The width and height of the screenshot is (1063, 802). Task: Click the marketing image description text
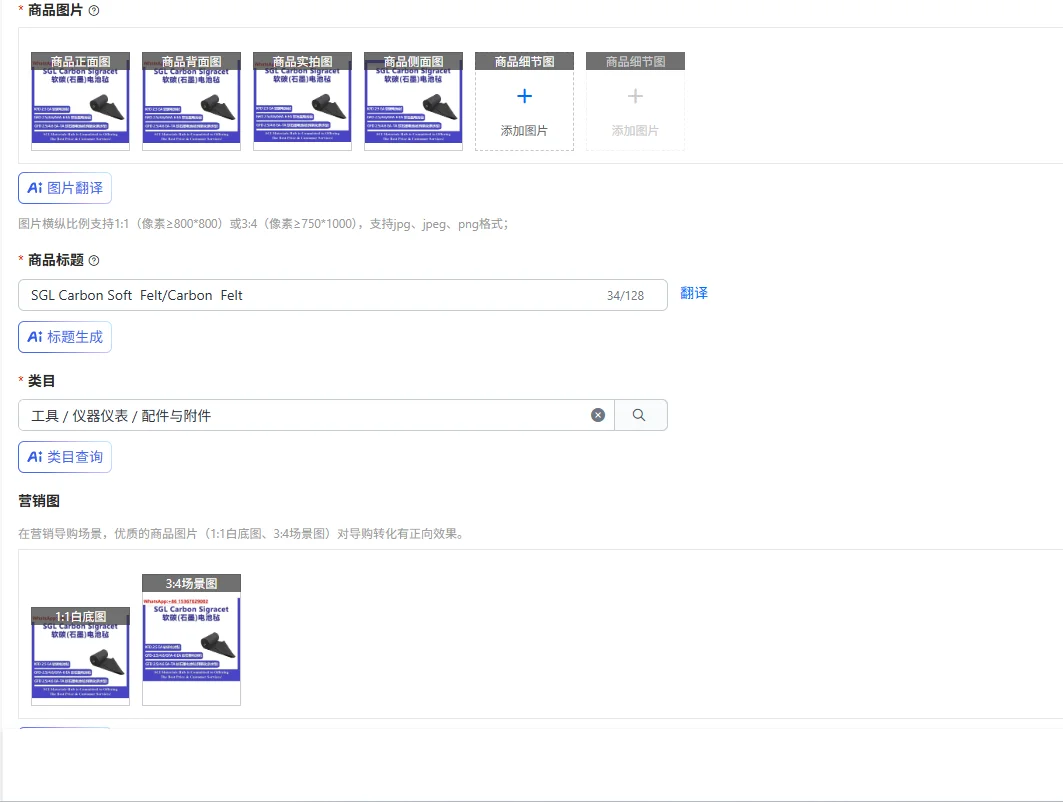(x=243, y=534)
